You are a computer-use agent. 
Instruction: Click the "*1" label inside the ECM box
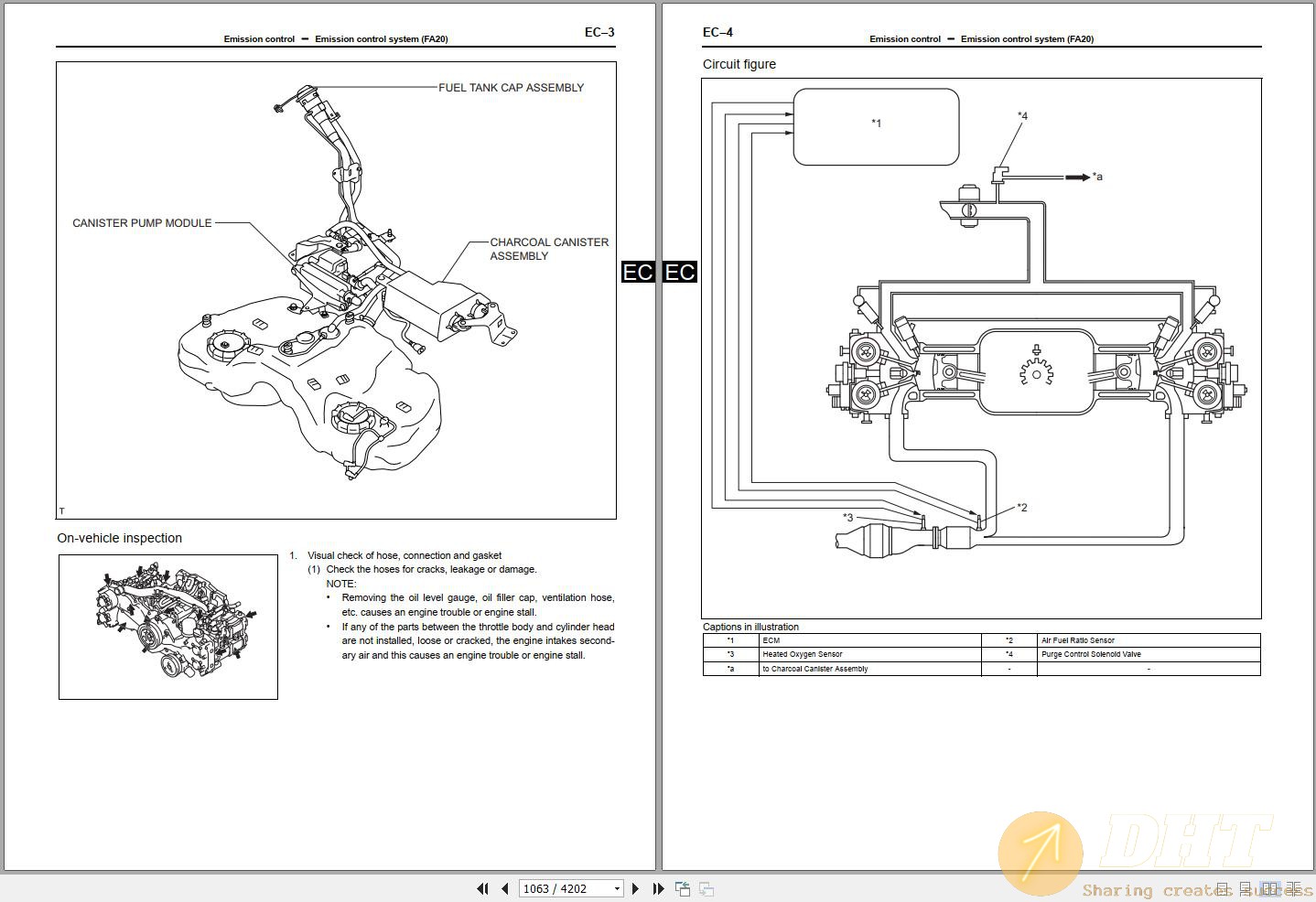876,123
